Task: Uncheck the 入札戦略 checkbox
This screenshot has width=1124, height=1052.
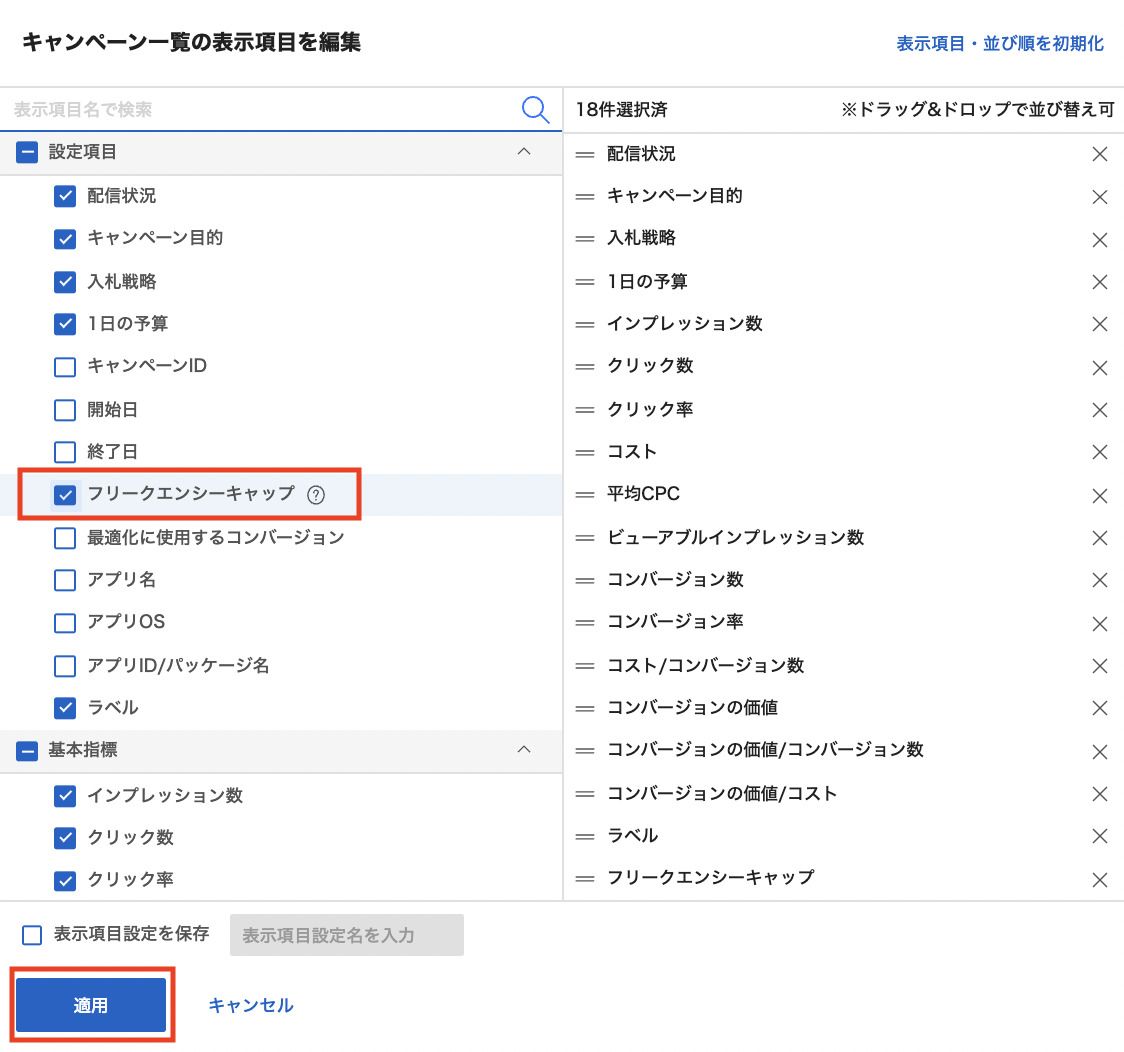Action: click(65, 282)
